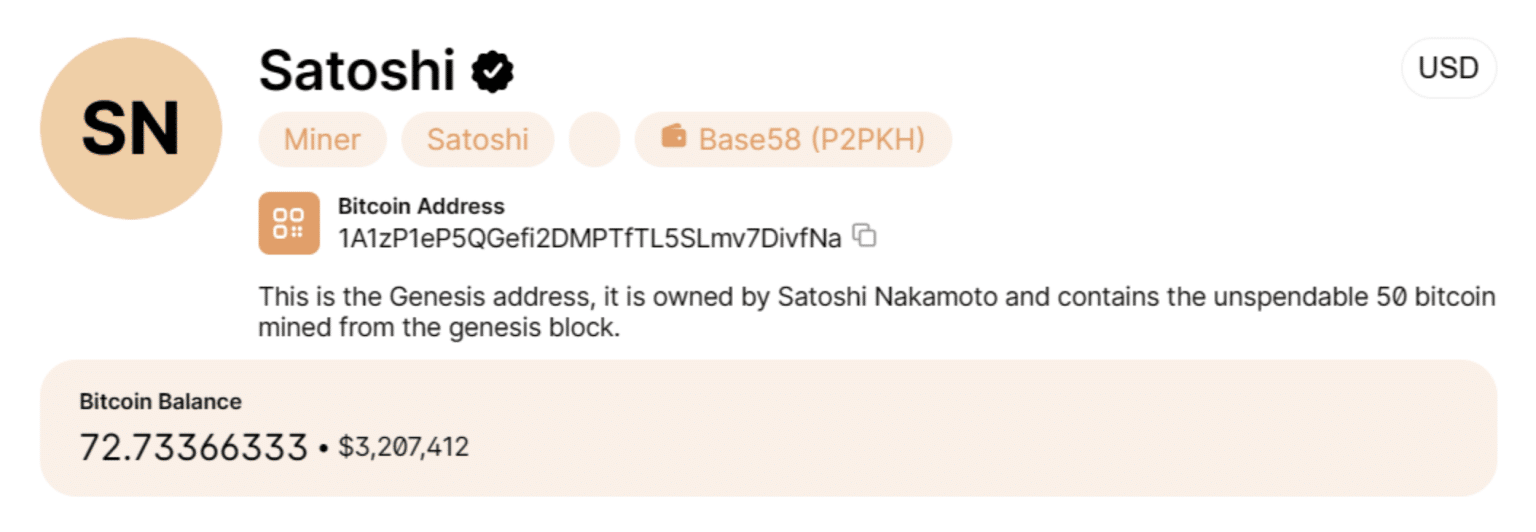This screenshot has height=532, width=1536.
Task: Click the empty tag pill
Action: (594, 139)
